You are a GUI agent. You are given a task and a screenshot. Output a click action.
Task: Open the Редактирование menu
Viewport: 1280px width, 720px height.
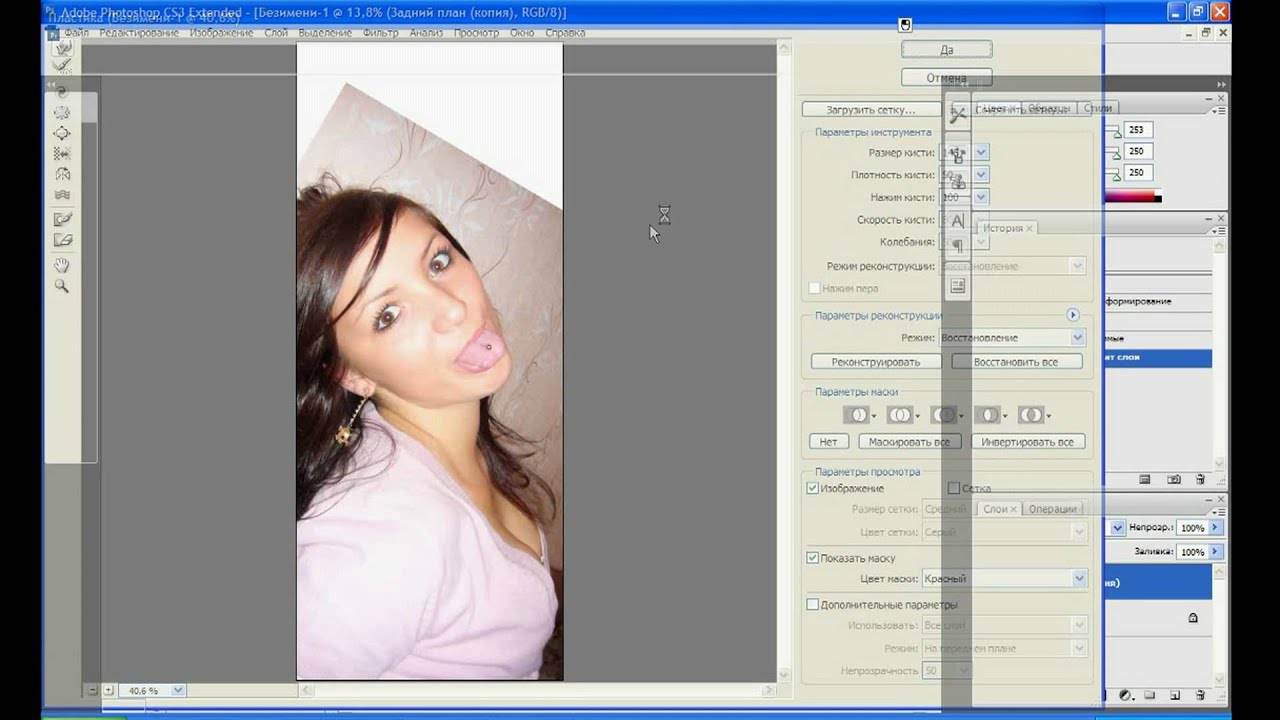coord(139,33)
